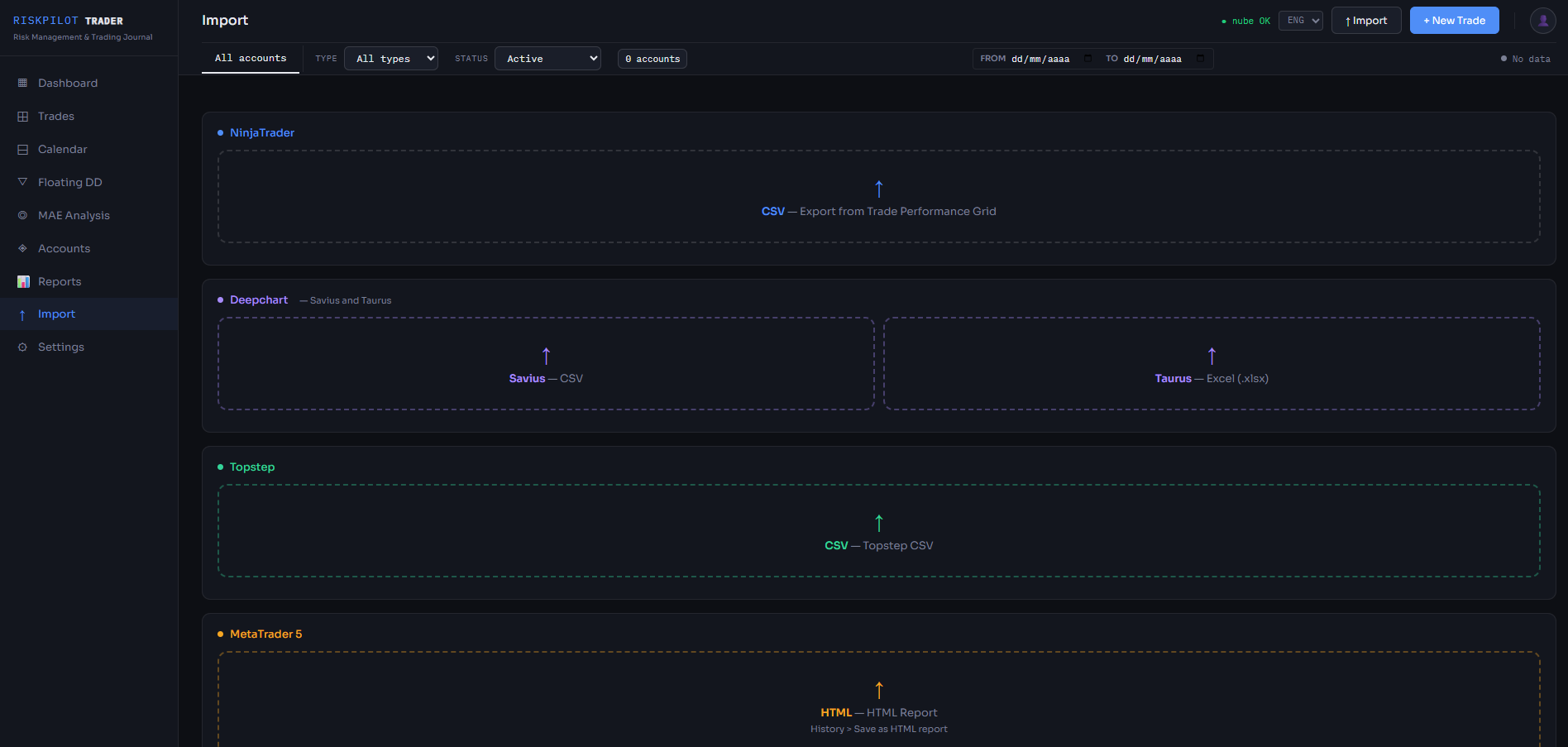
Task: Open Trades in the sidebar menu
Action: [x=56, y=116]
